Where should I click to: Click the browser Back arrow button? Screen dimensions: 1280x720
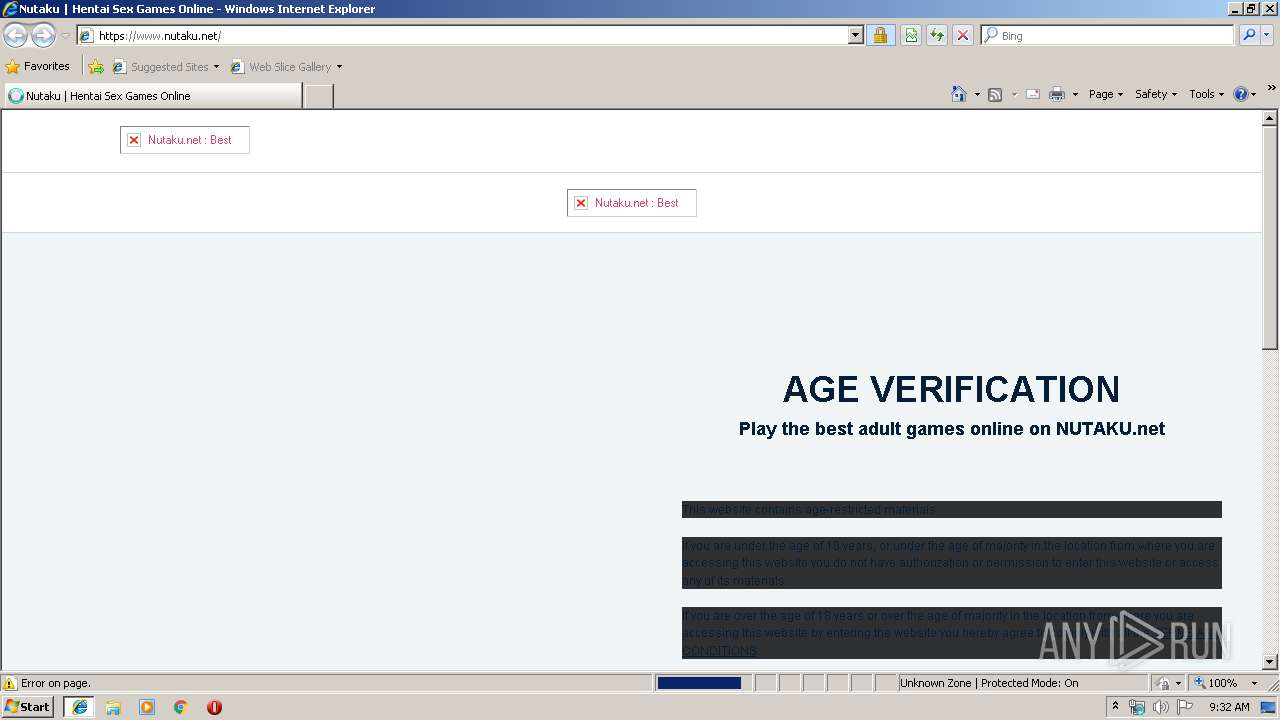[x=15, y=36]
